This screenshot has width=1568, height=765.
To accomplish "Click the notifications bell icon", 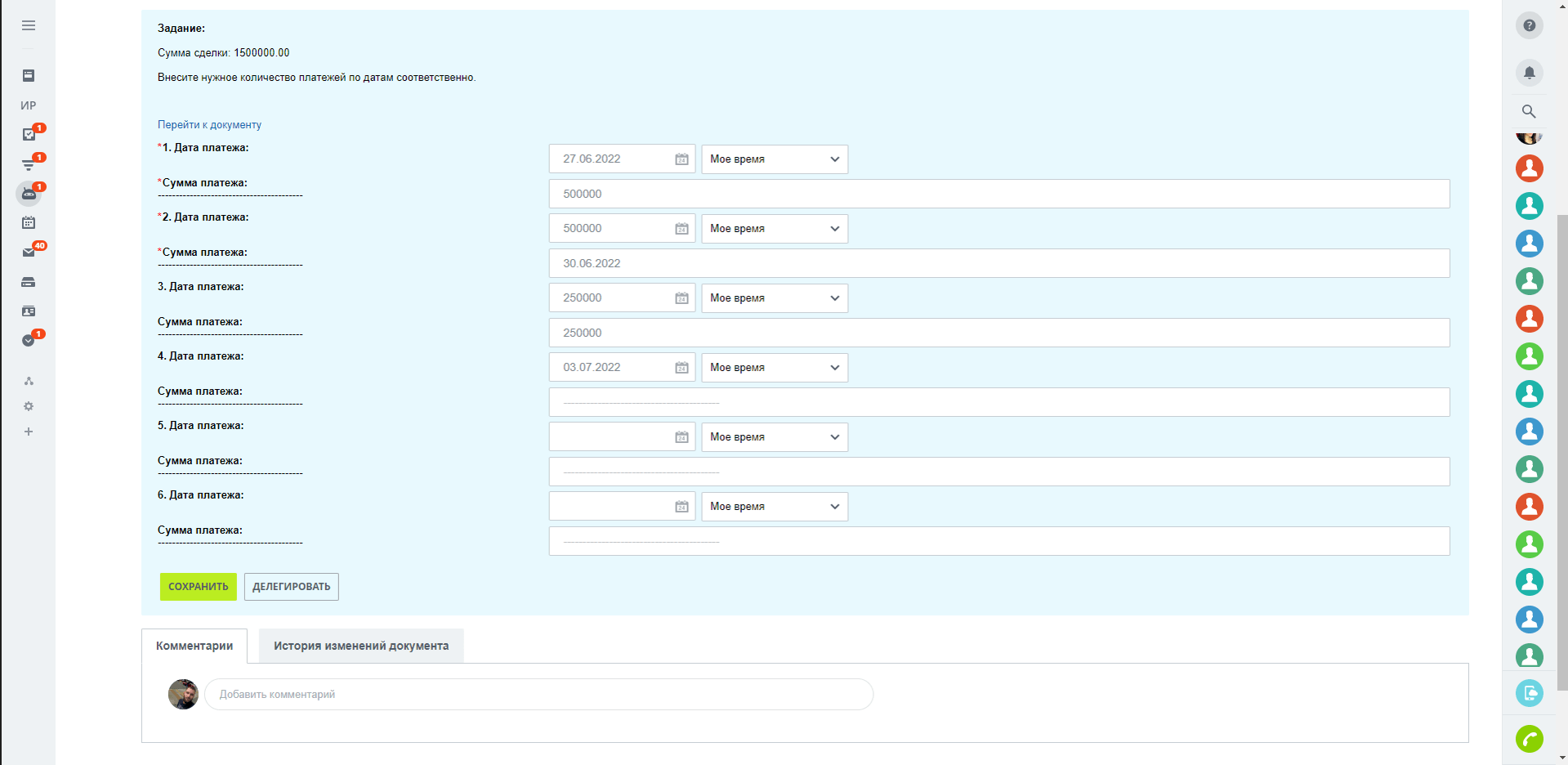I will click(1529, 73).
